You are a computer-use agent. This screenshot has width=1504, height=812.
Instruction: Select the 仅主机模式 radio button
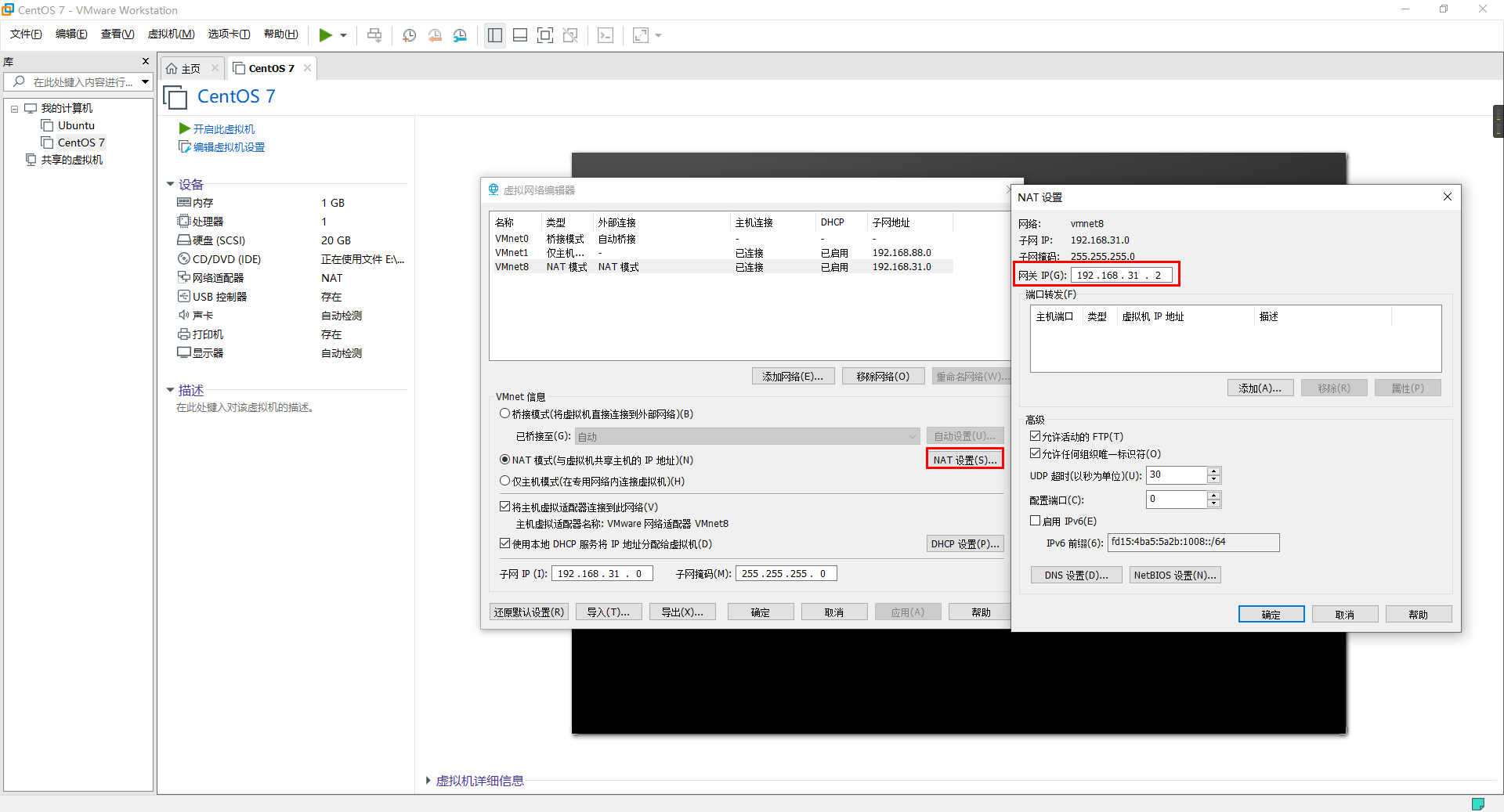point(504,481)
